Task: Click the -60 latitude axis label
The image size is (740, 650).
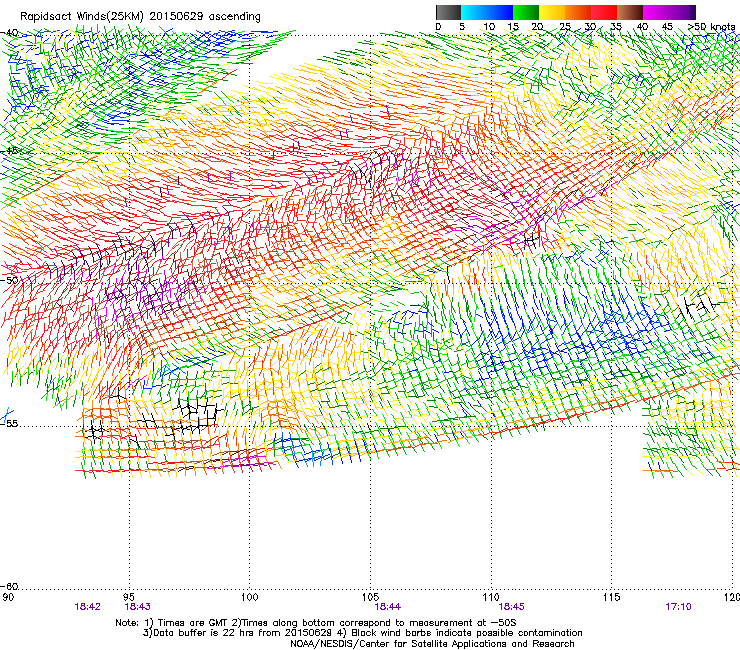Action: 9,587
